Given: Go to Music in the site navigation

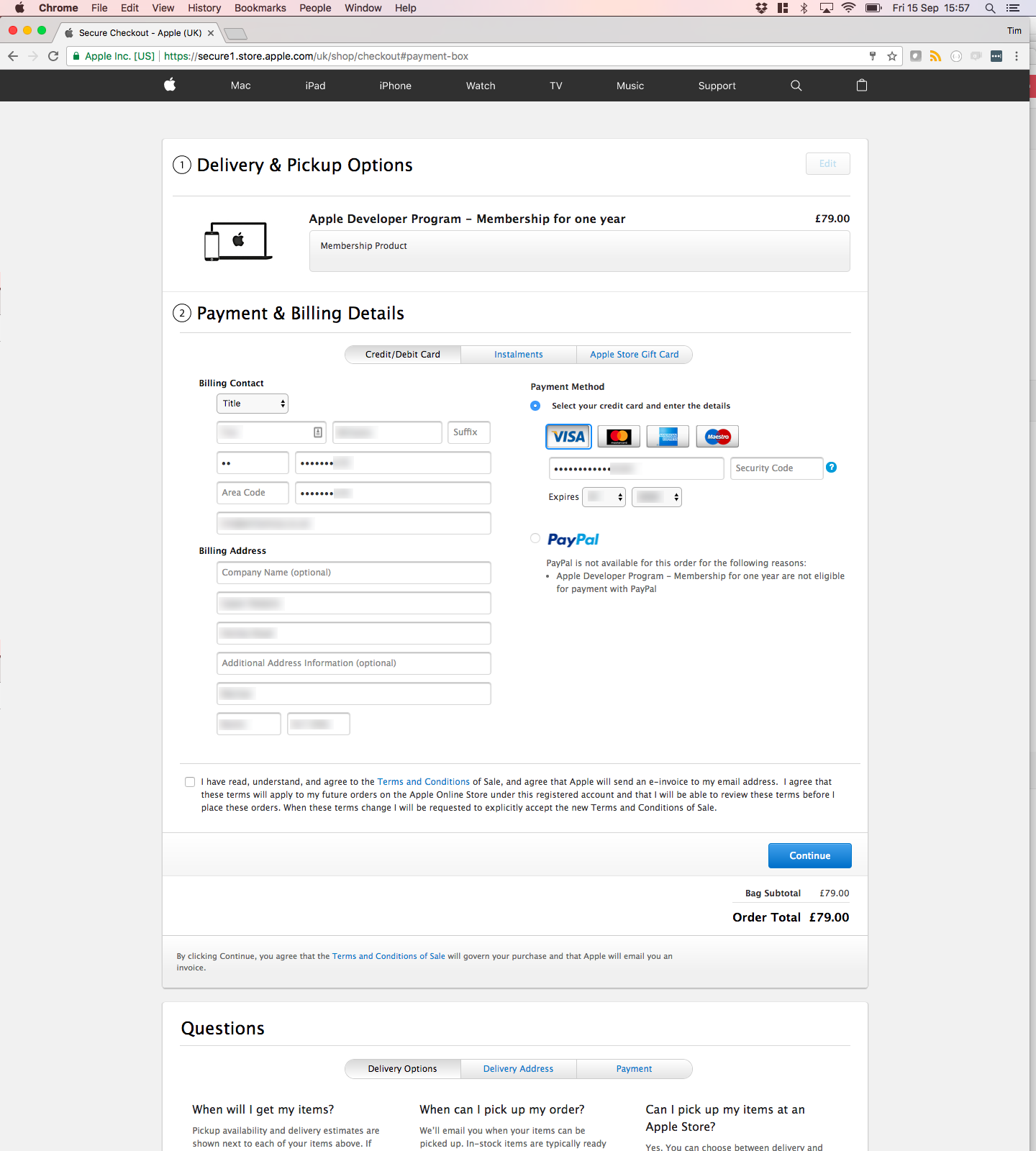Looking at the screenshot, I should [630, 86].
